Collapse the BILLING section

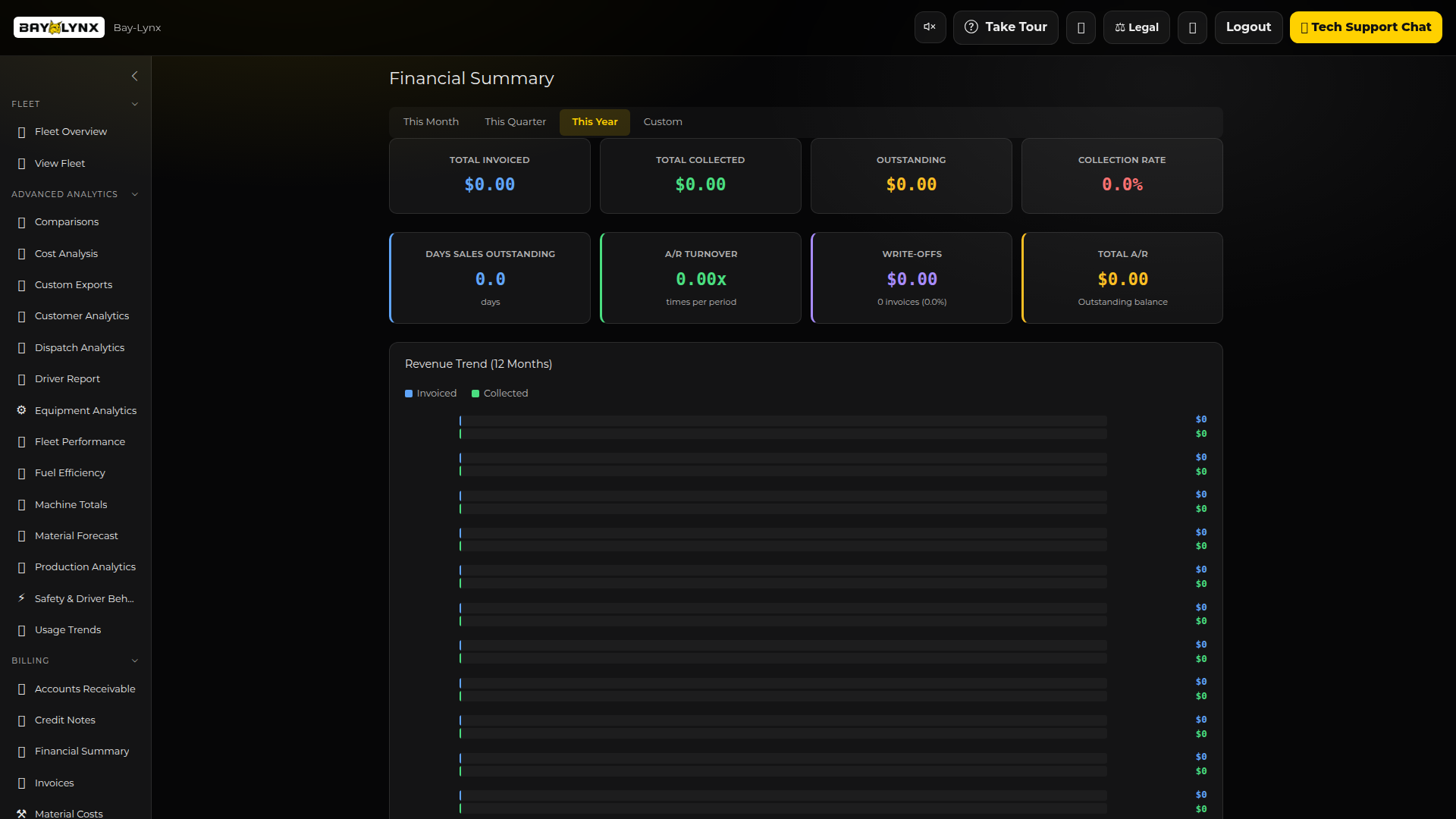[x=135, y=661]
